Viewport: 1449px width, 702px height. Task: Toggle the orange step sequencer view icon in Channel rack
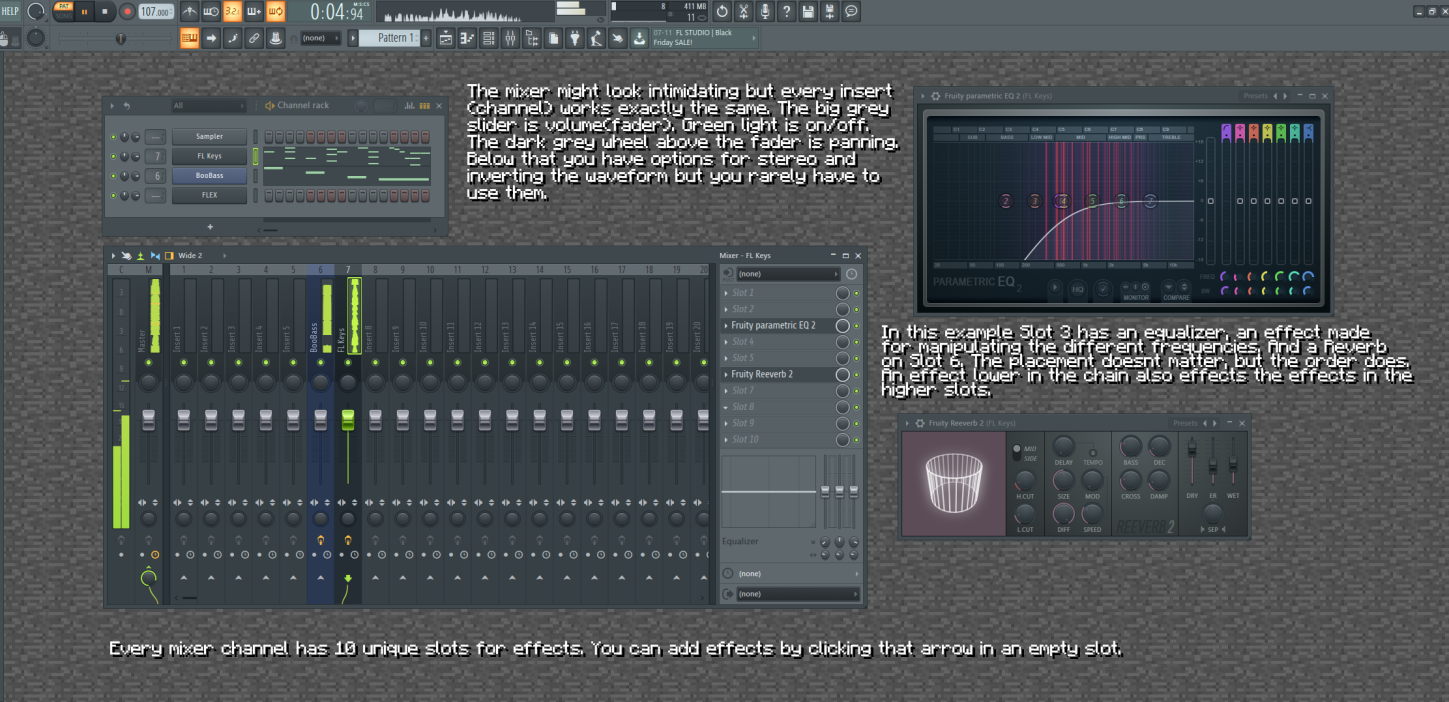[x=424, y=105]
